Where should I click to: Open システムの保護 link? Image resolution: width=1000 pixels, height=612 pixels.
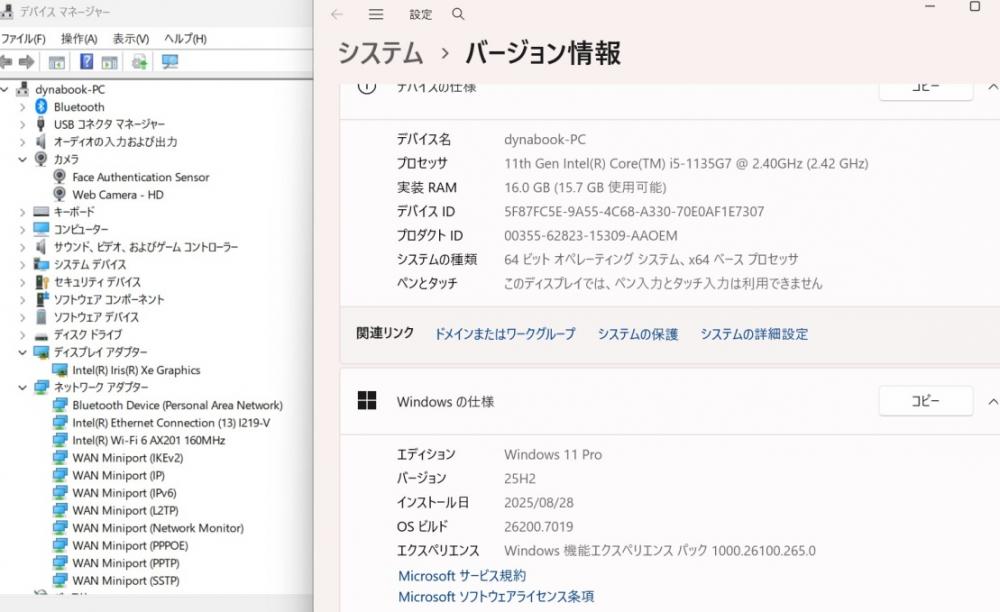click(637, 334)
